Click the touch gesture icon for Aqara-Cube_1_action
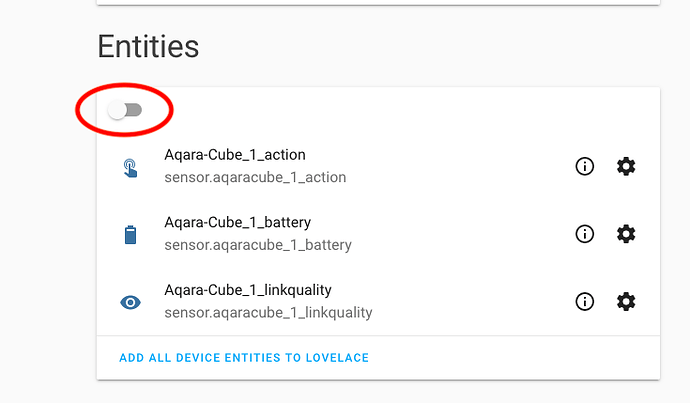This screenshot has width=690, height=403. coord(130,167)
